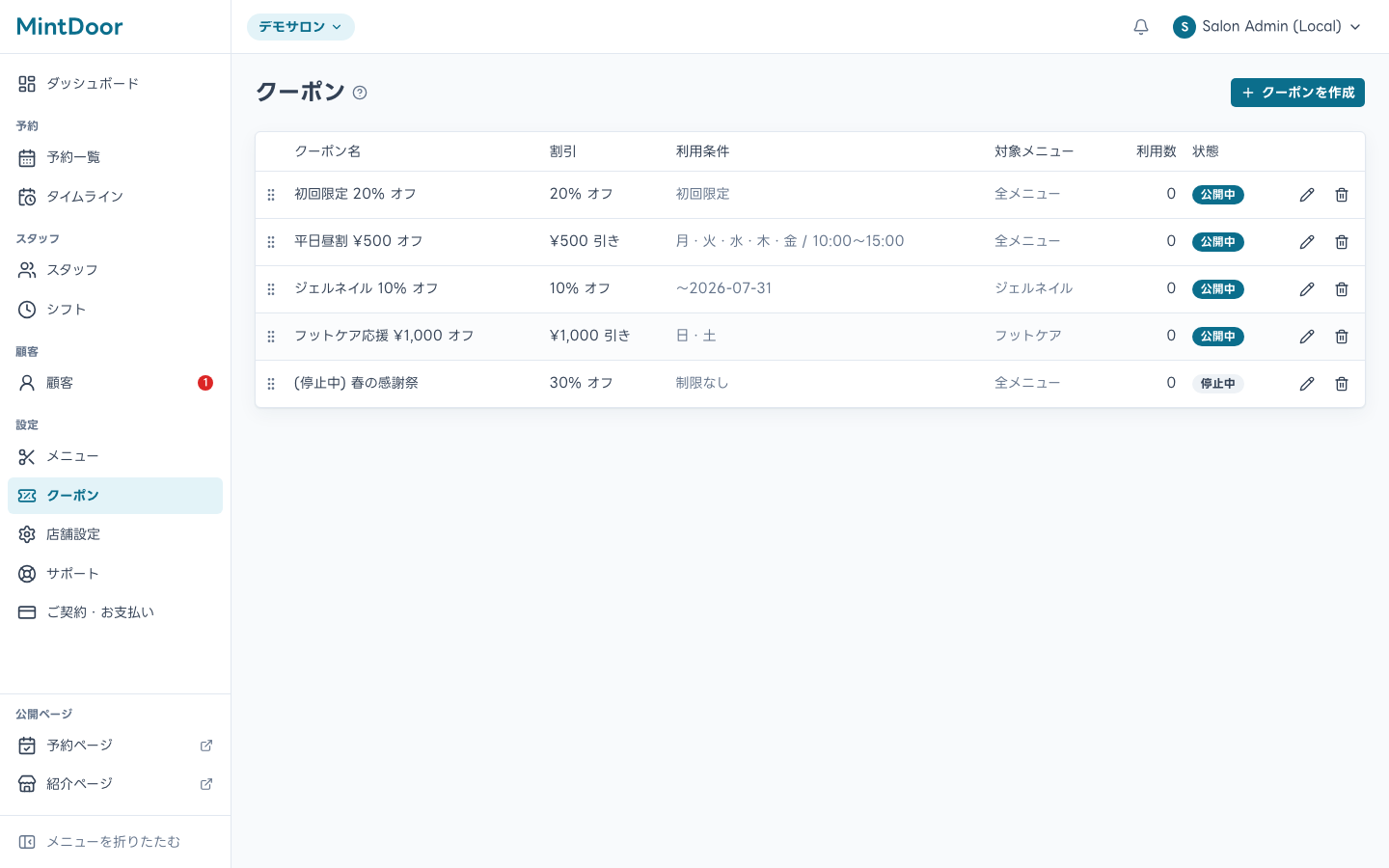Open the デモサロン salon selector dropdown
Viewport: 1389px width, 868px height.
301,27
